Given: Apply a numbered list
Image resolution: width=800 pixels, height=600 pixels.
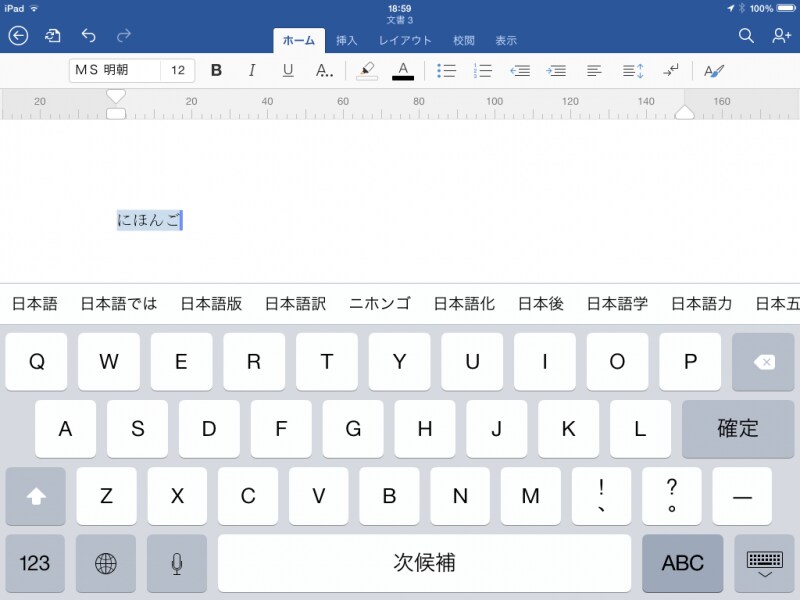Looking at the screenshot, I should coord(482,70).
